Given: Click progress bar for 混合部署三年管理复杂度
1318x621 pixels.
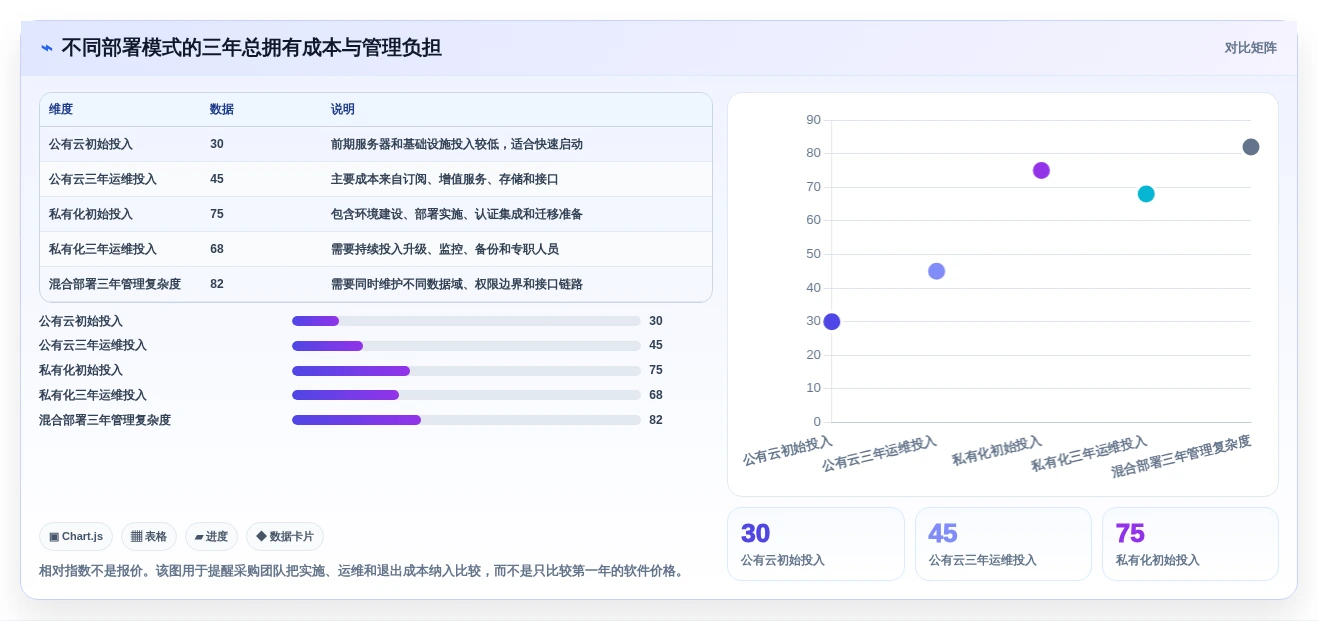Looking at the screenshot, I should point(466,420).
